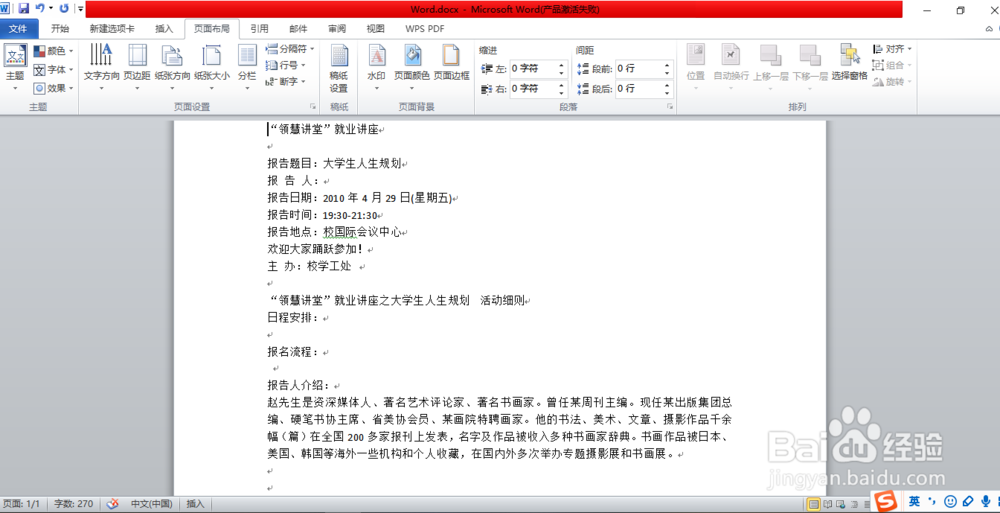Select the print layout view button
The width and height of the screenshot is (1000, 513).
pyautogui.click(x=813, y=505)
